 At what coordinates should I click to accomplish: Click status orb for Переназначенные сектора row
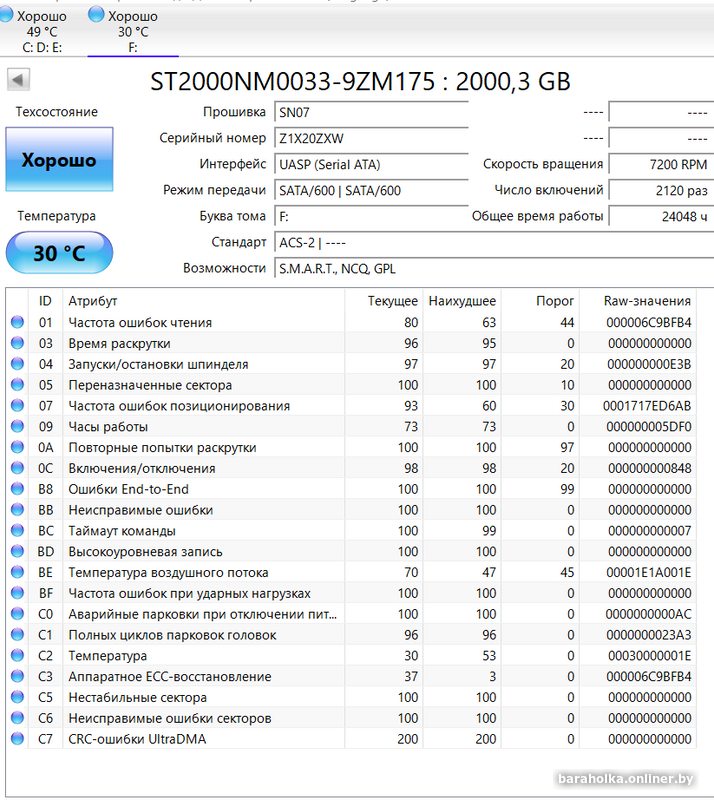17,385
